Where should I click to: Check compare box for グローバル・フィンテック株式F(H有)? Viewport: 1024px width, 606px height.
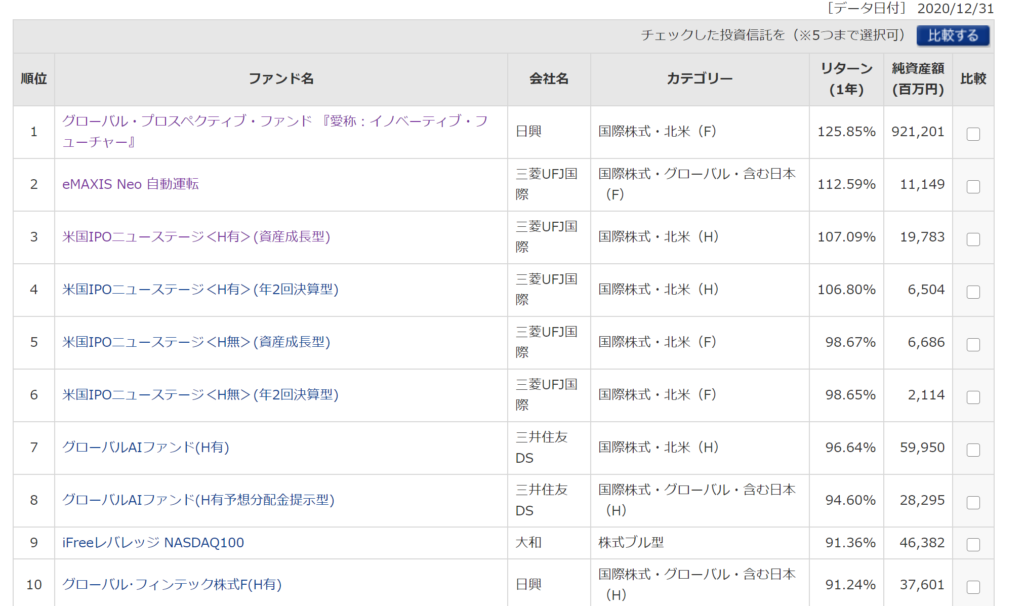click(x=973, y=587)
